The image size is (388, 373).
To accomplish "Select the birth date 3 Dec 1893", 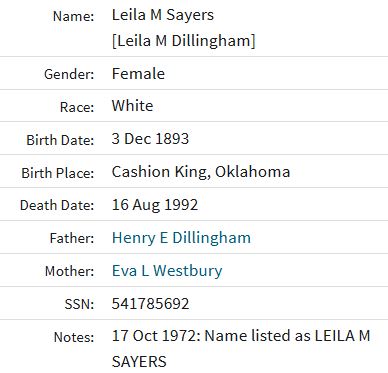I will [150, 139].
